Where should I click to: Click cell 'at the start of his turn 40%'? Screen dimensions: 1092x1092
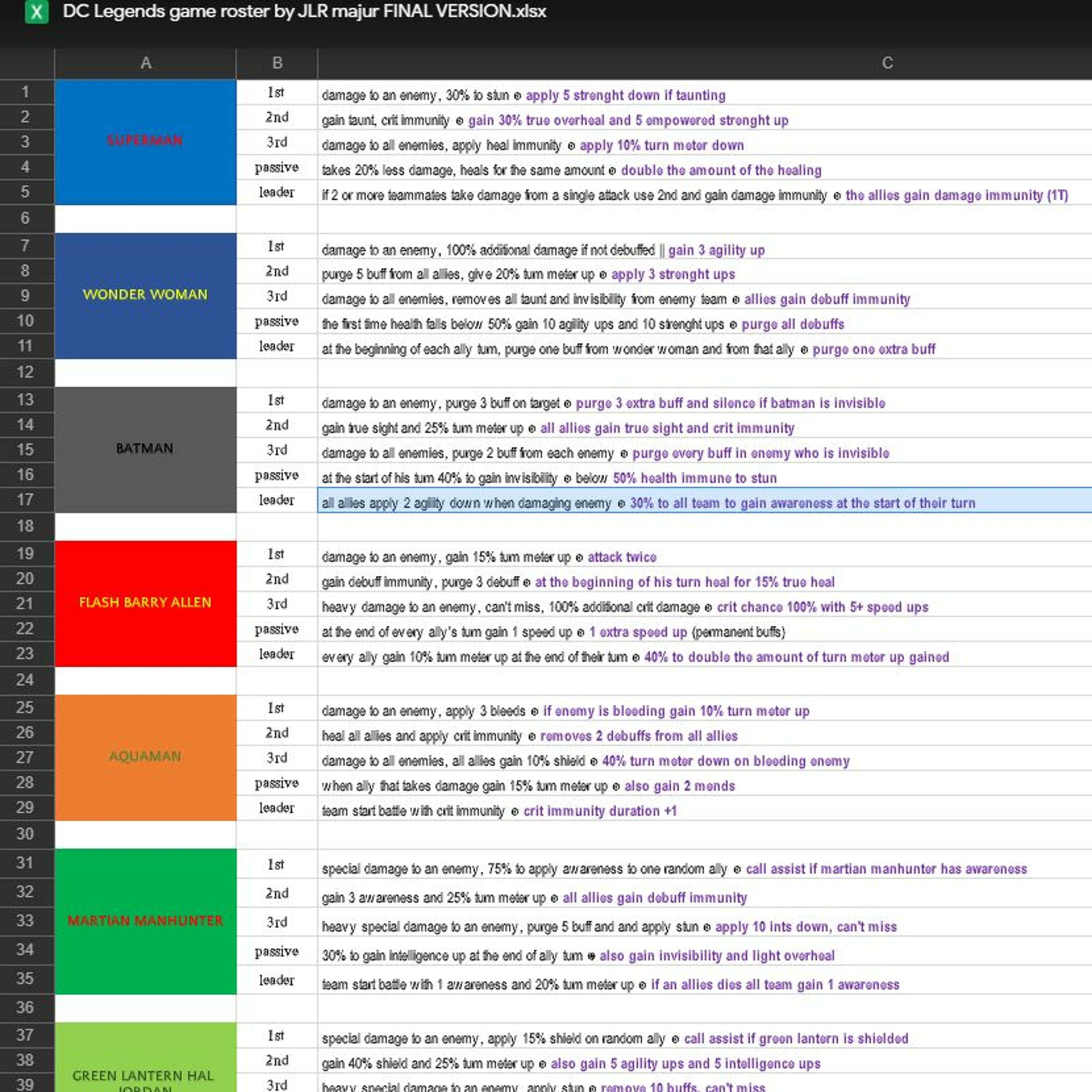click(705, 475)
